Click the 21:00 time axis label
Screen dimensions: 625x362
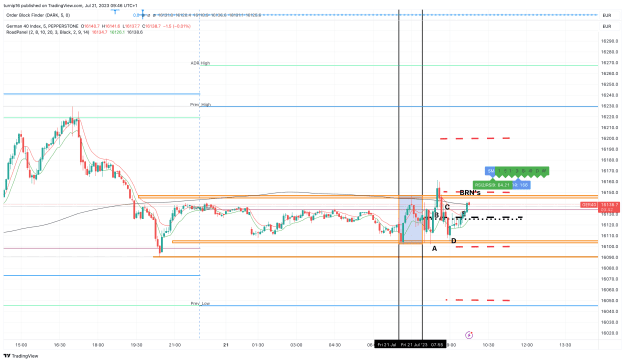175,345
